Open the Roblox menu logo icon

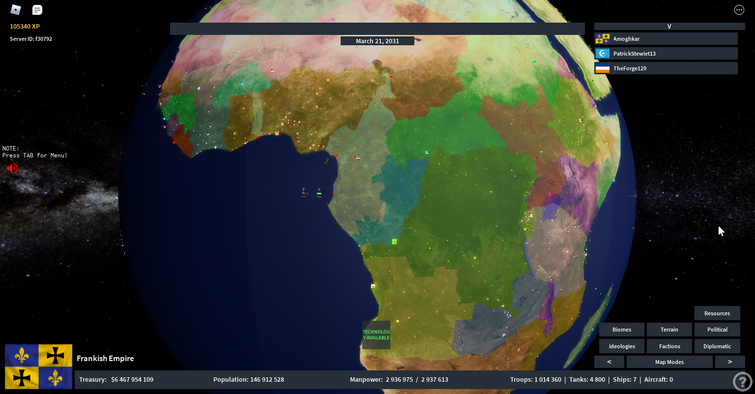coord(15,10)
